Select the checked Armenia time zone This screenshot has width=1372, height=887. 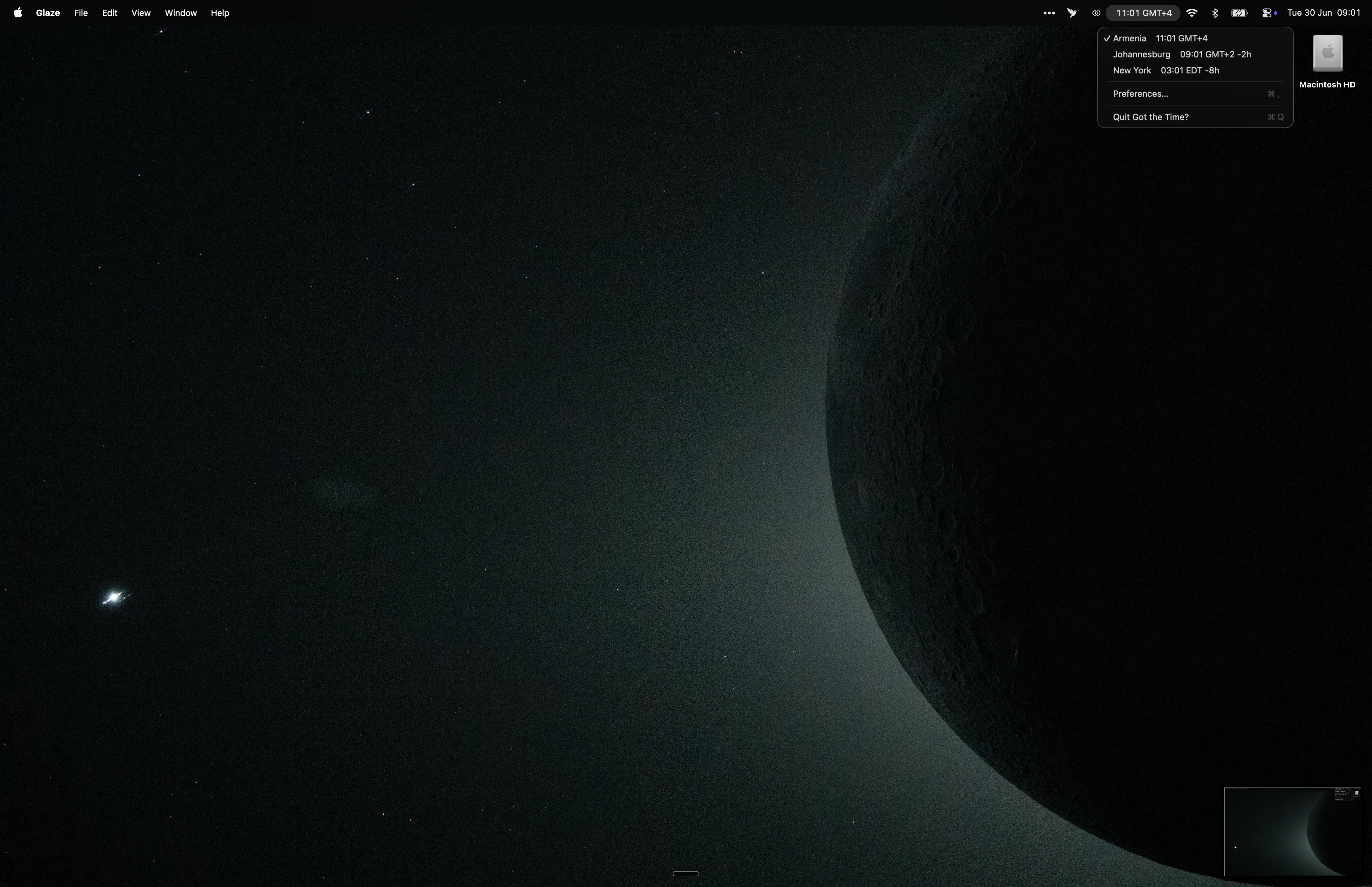pos(1195,38)
